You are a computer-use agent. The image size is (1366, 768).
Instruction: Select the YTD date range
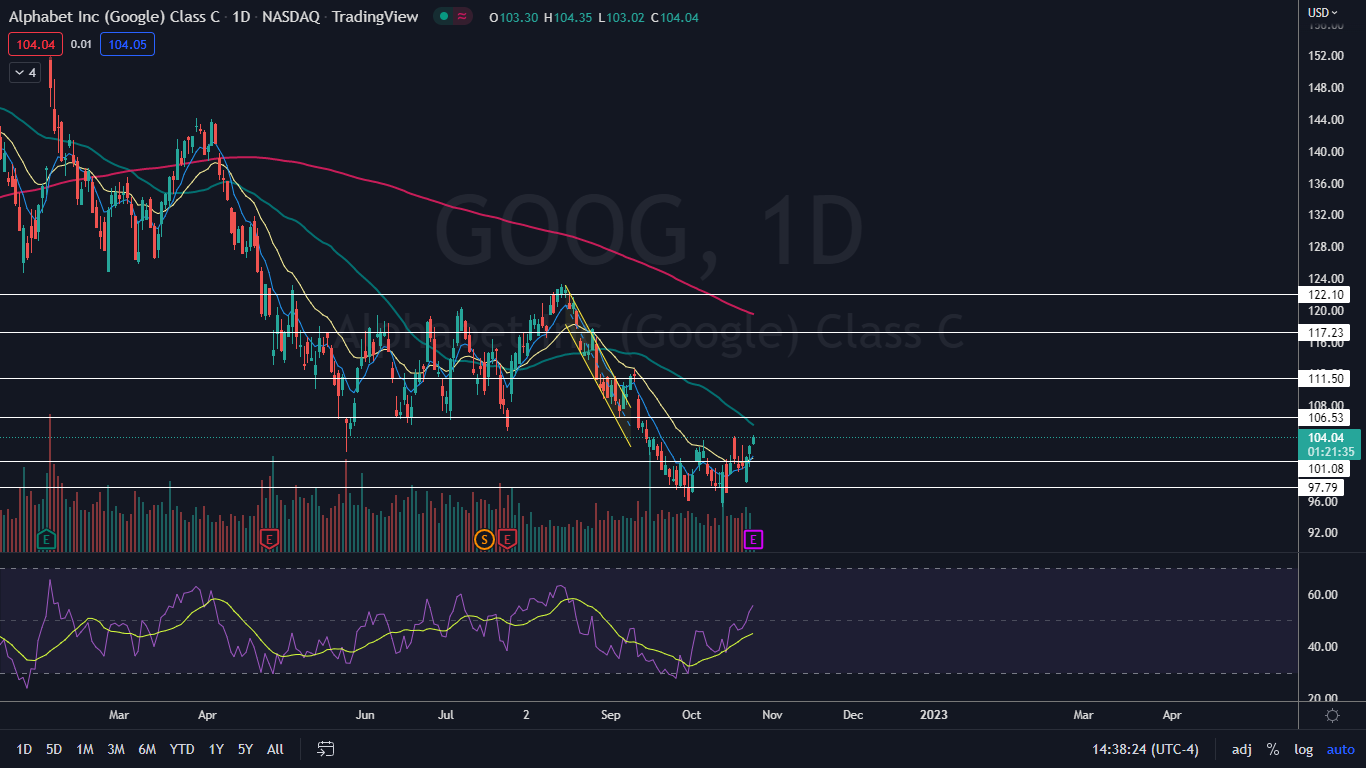coord(182,749)
